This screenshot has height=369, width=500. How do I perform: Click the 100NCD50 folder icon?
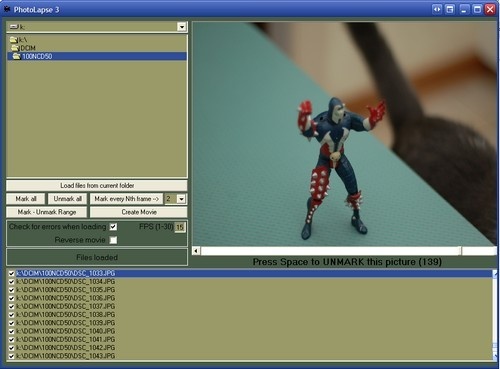17,56
